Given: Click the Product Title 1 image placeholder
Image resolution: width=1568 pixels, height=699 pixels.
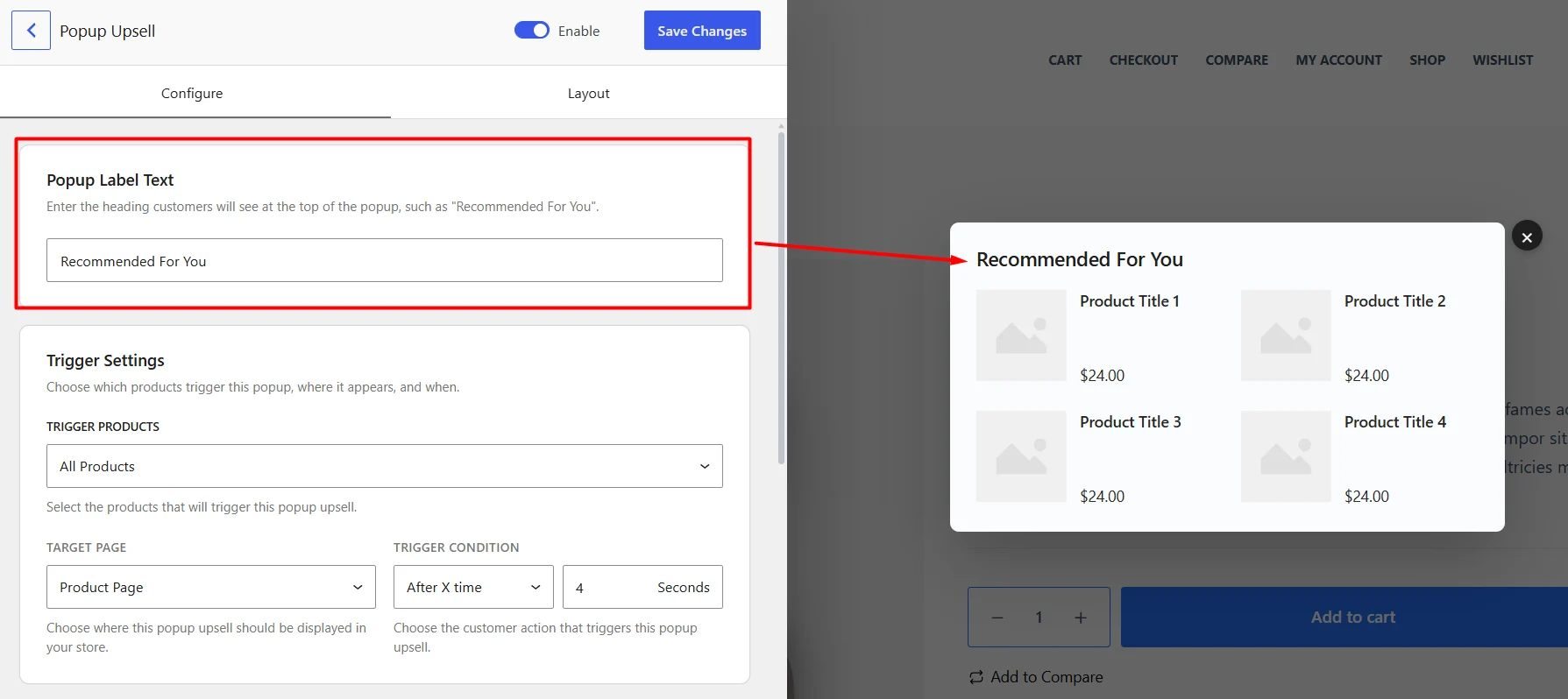Looking at the screenshot, I should click(1021, 335).
